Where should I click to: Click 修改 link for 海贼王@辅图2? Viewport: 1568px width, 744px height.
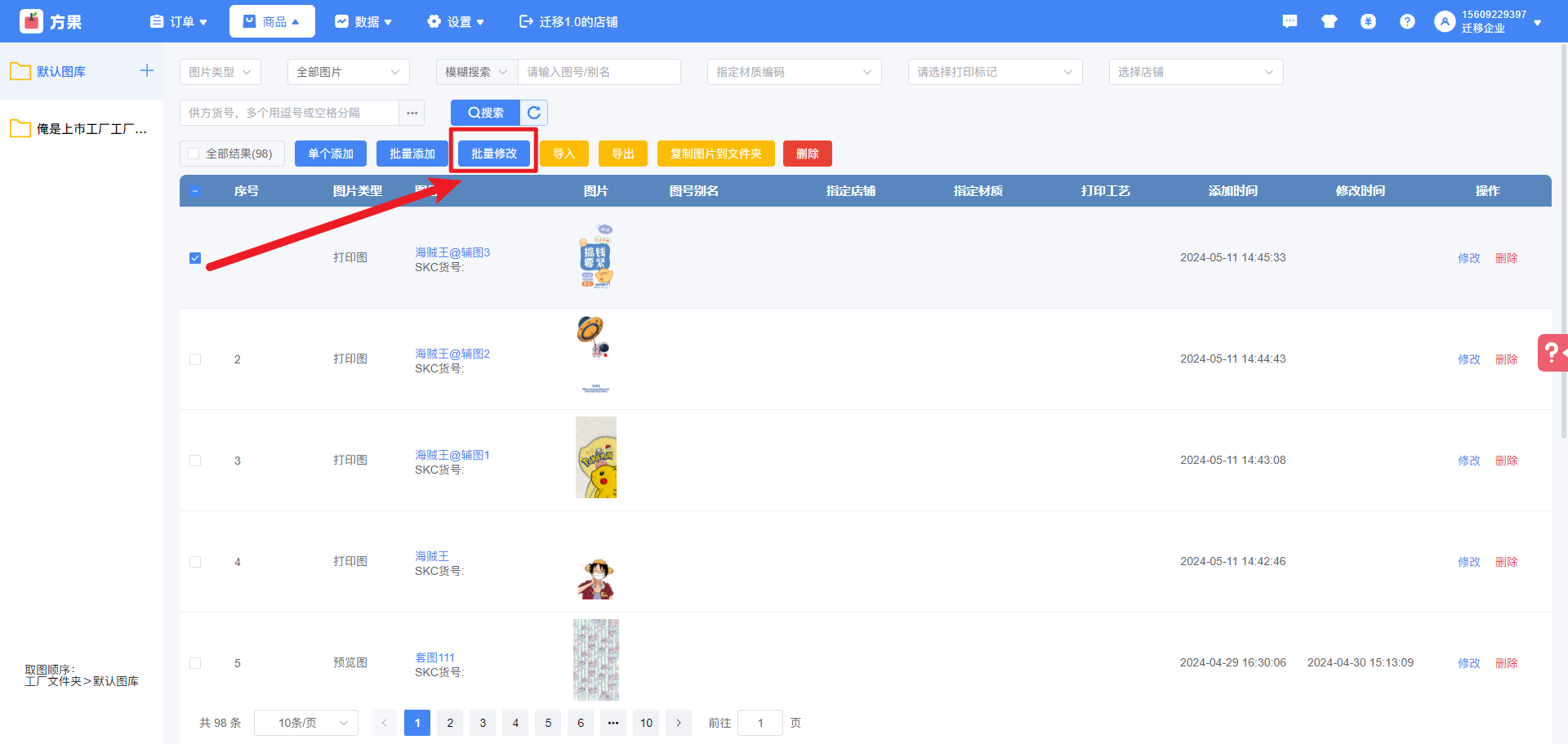(x=1469, y=359)
